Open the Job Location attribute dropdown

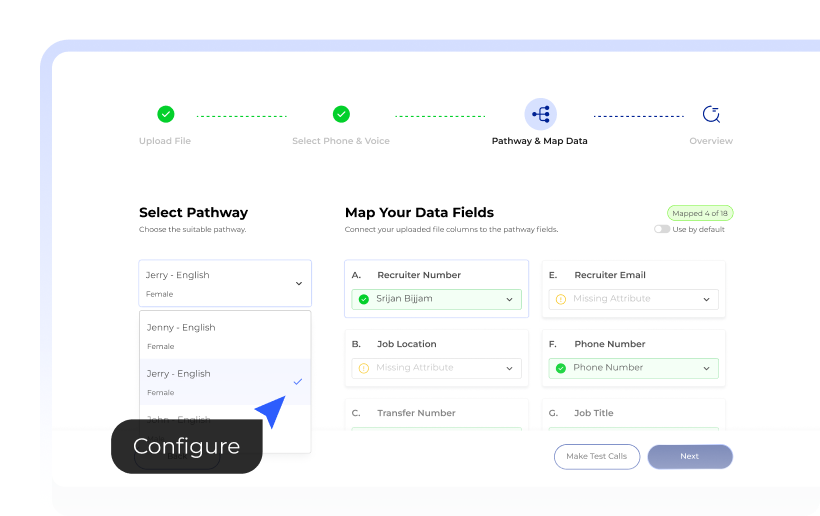[509, 368]
